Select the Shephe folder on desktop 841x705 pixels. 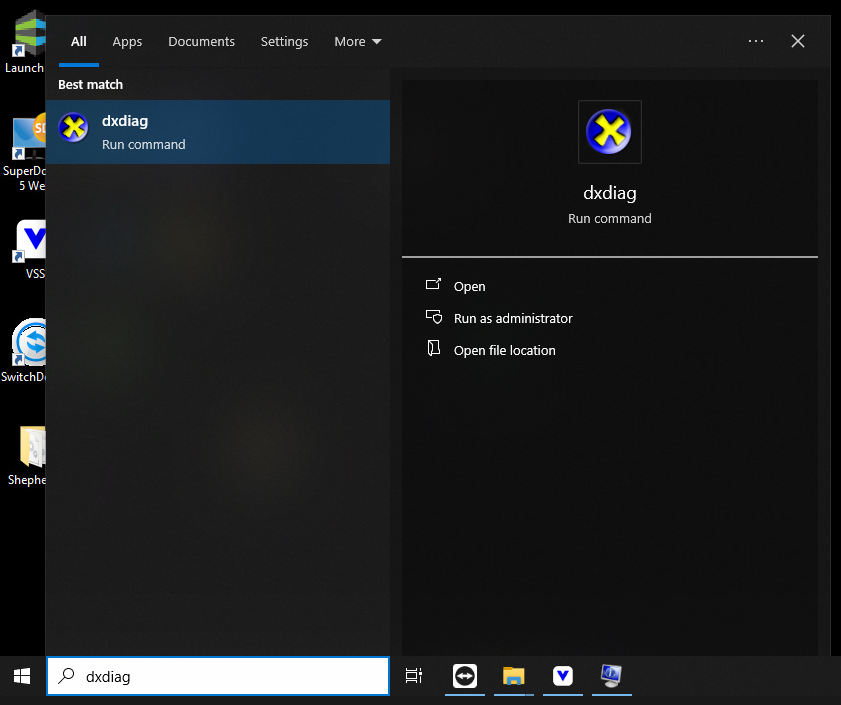click(27, 456)
